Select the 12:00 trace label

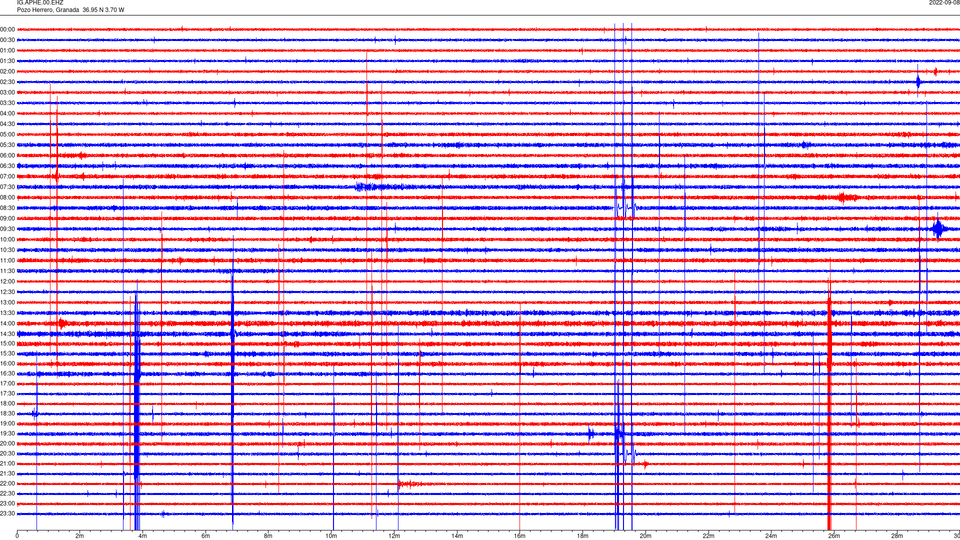(7, 282)
